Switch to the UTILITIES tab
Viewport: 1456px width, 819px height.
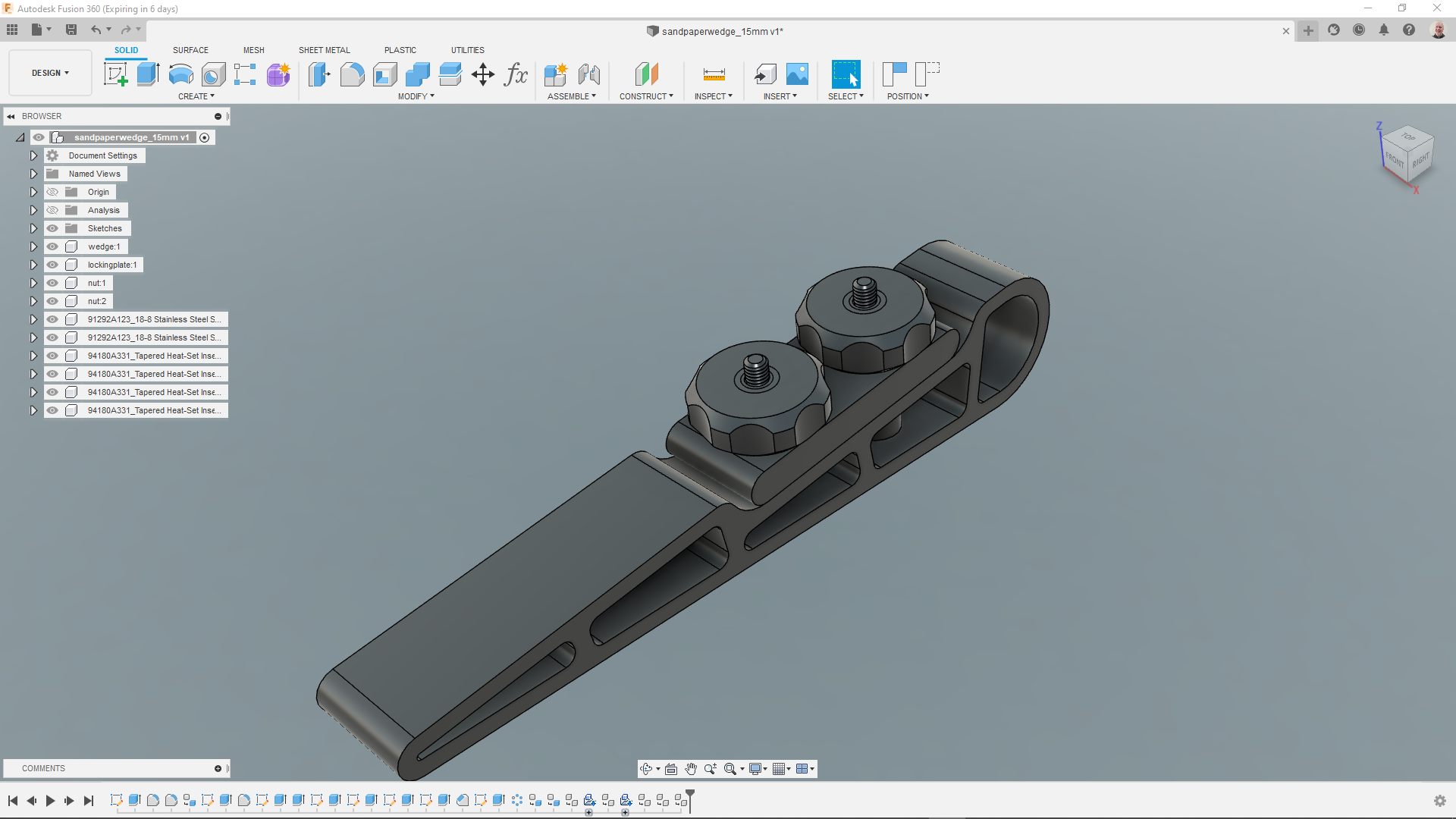pyautogui.click(x=468, y=50)
